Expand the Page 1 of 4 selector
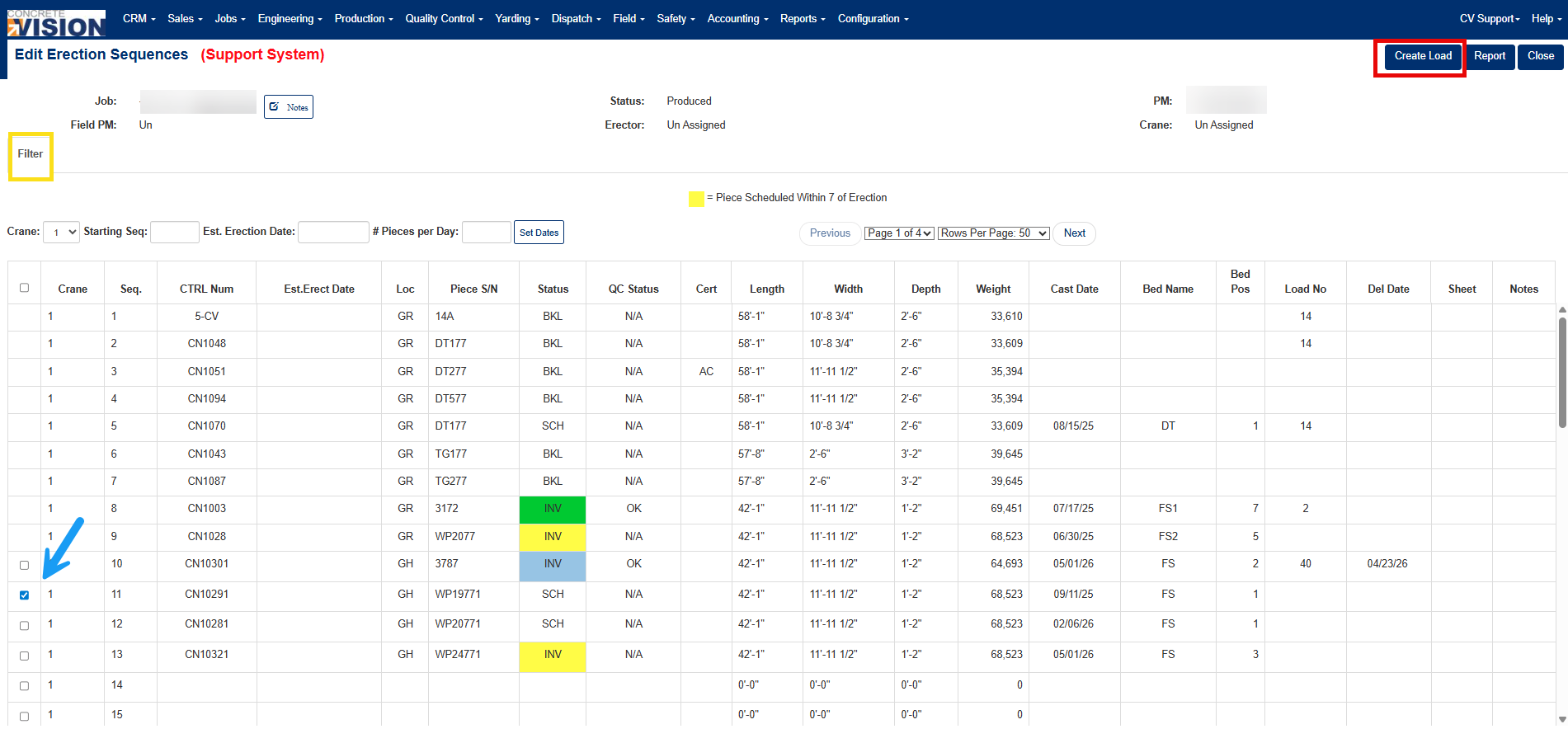Image resolution: width=1568 pixels, height=729 pixels. click(x=899, y=233)
